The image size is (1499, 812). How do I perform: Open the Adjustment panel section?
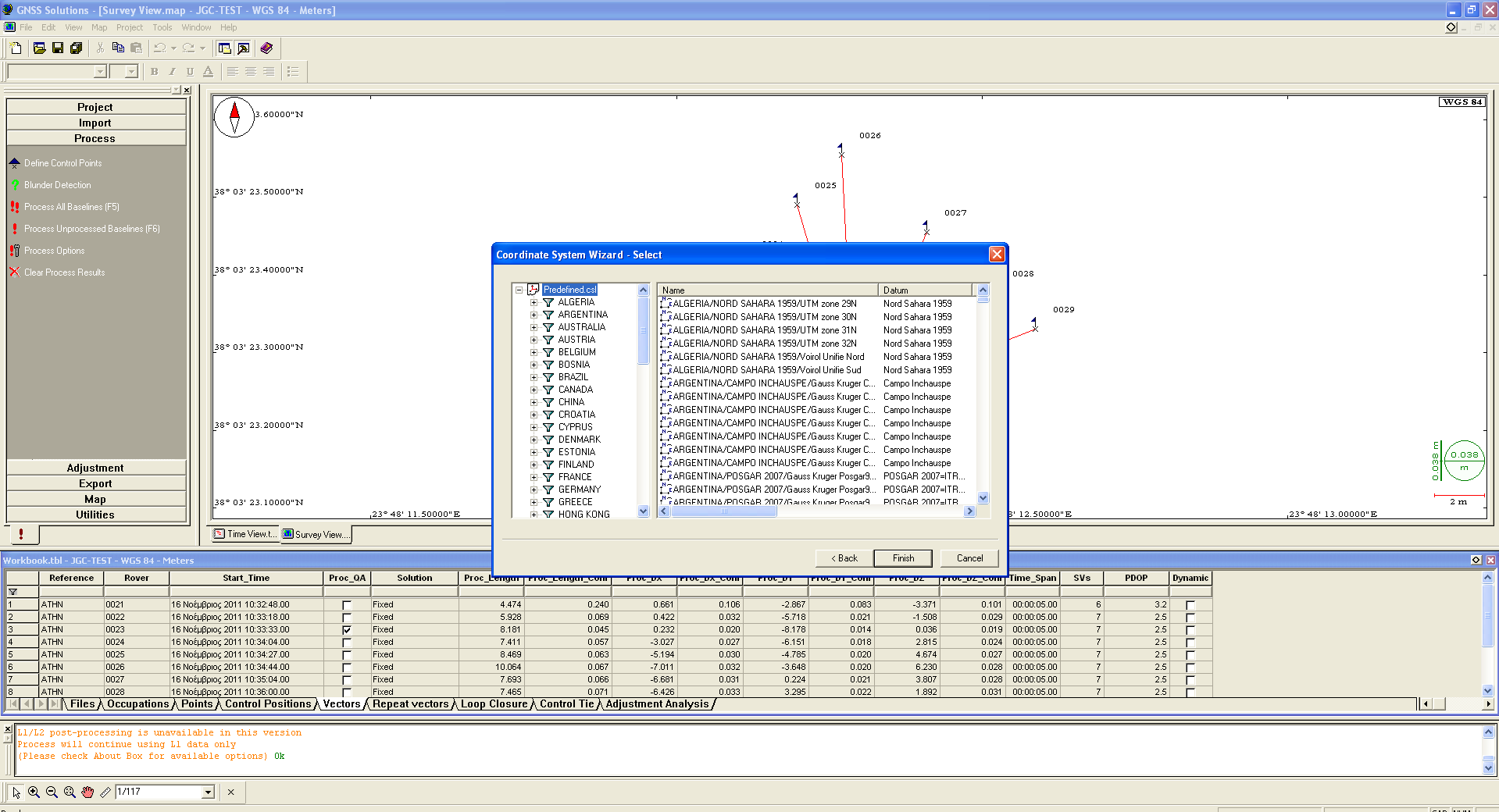(95, 468)
